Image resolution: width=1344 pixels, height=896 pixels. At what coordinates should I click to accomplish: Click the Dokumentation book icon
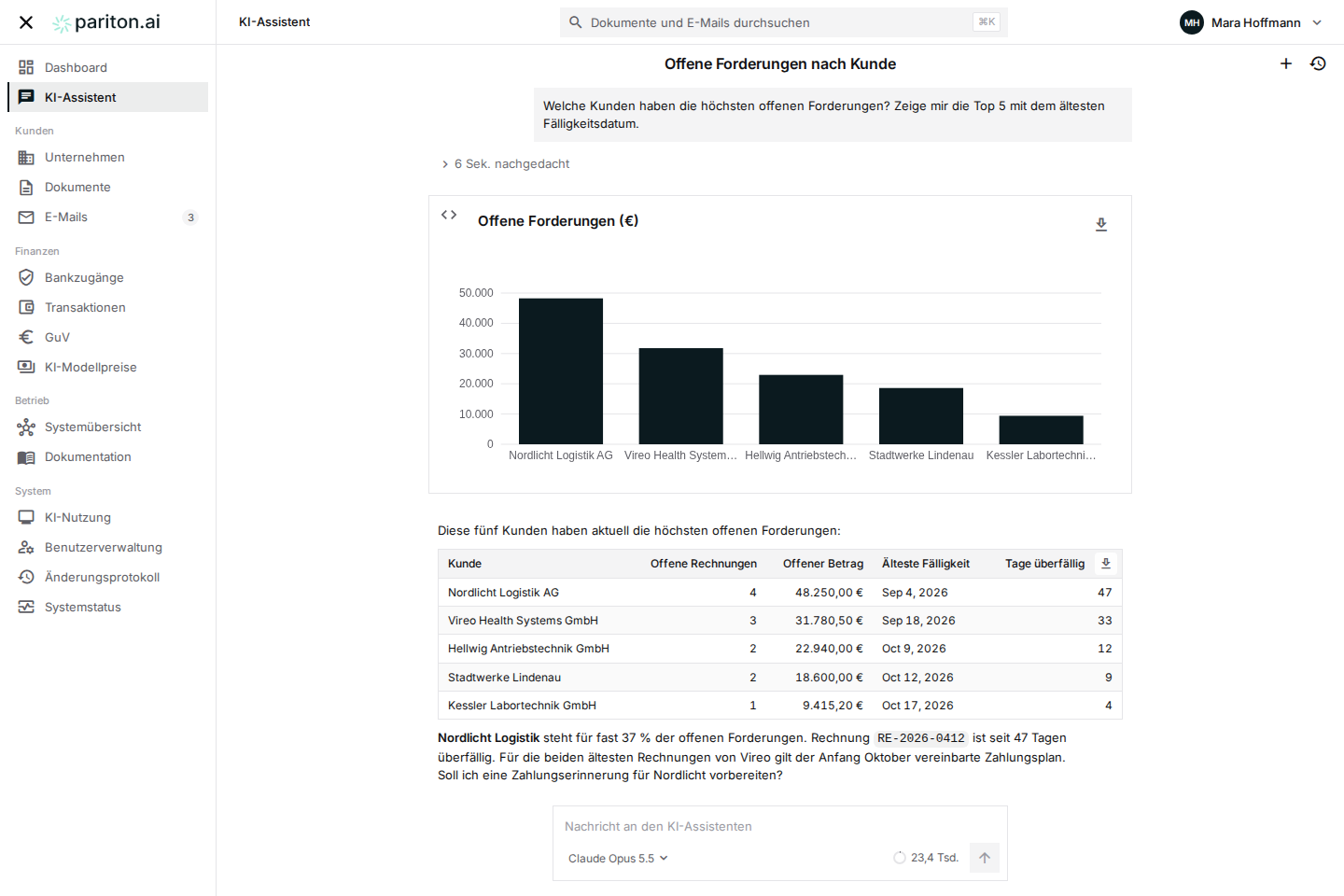pyautogui.click(x=26, y=456)
